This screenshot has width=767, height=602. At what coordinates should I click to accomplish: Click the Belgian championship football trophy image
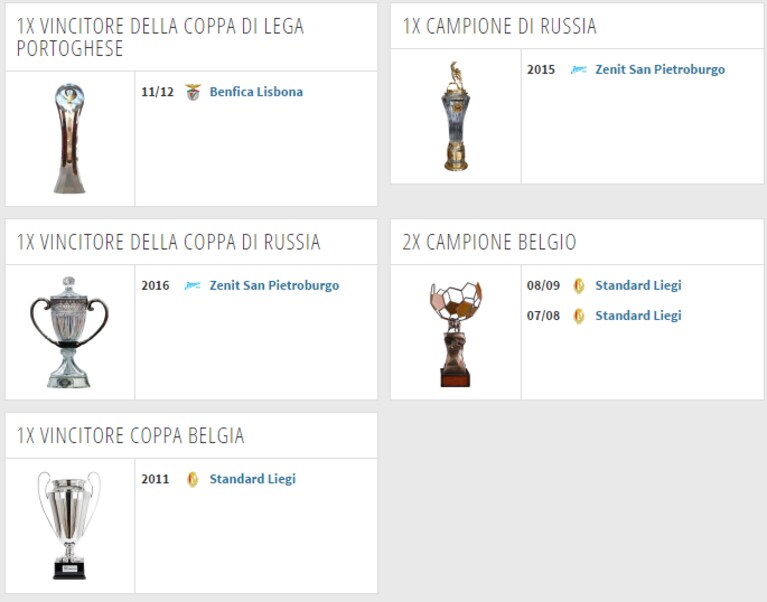[456, 334]
